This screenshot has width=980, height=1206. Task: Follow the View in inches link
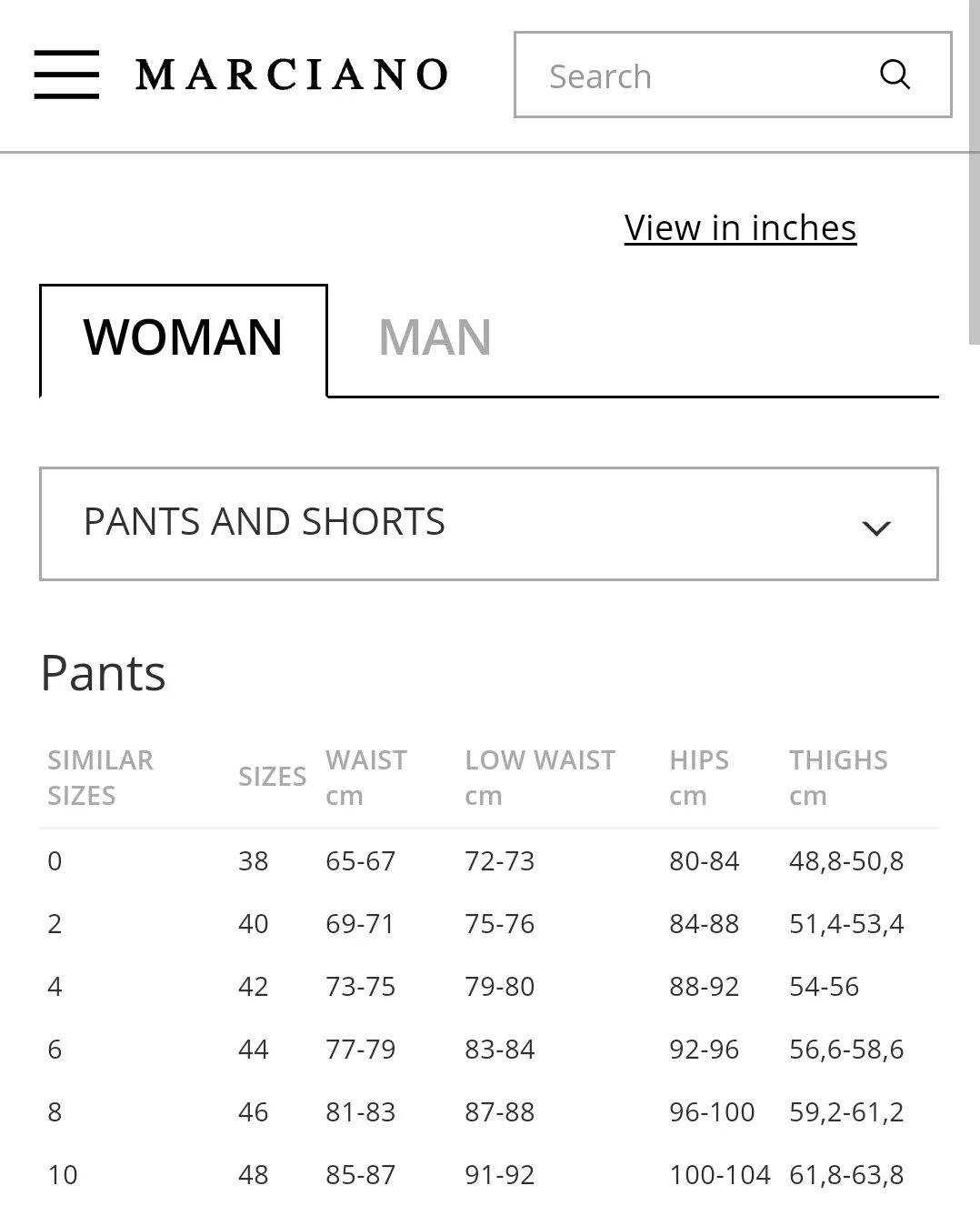(740, 227)
